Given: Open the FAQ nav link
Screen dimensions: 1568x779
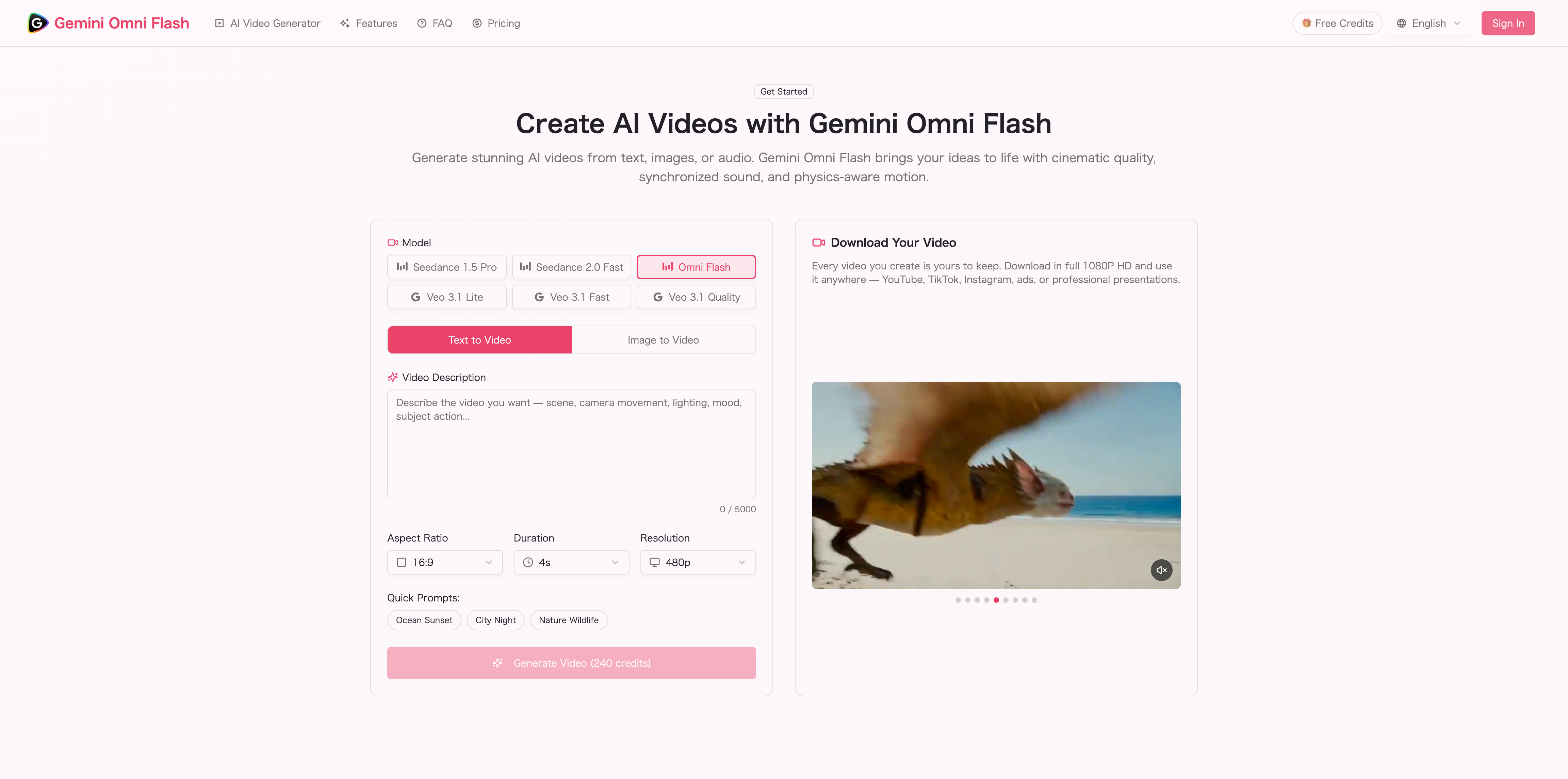Looking at the screenshot, I should (435, 23).
